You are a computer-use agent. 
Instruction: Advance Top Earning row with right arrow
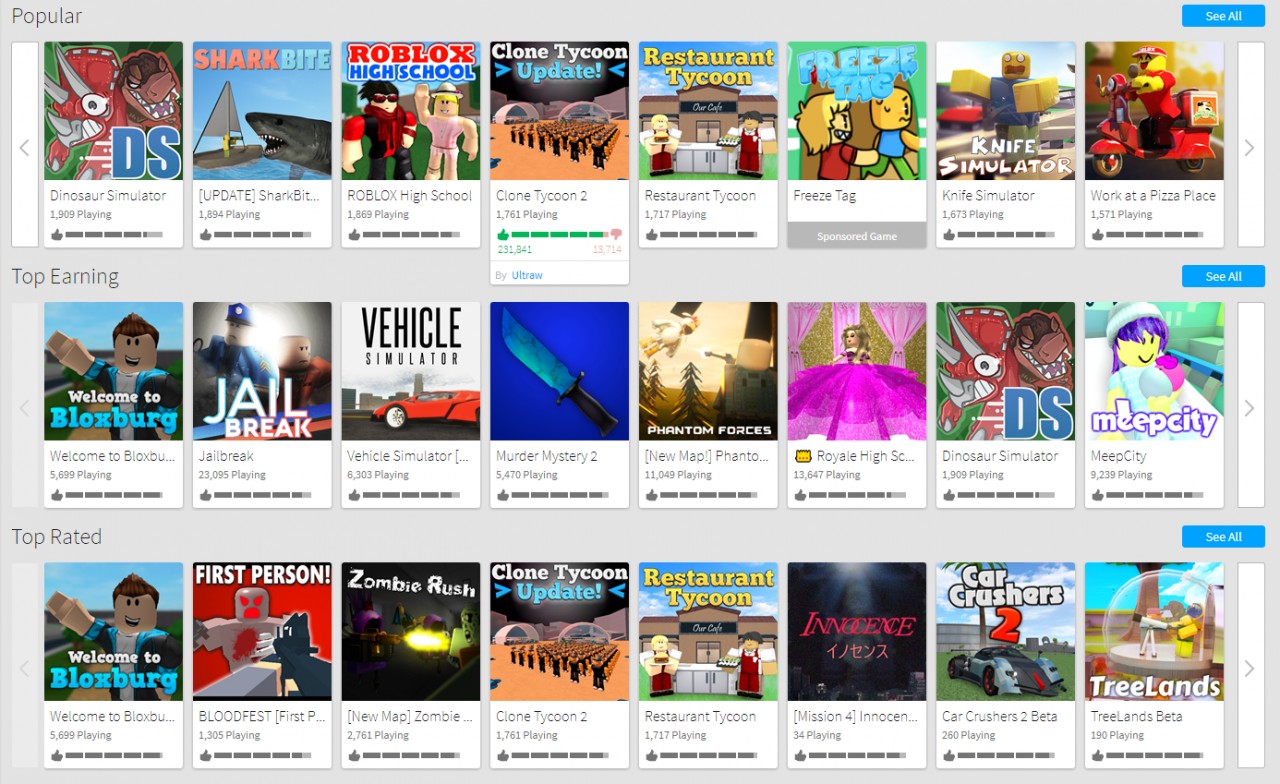(x=1250, y=408)
